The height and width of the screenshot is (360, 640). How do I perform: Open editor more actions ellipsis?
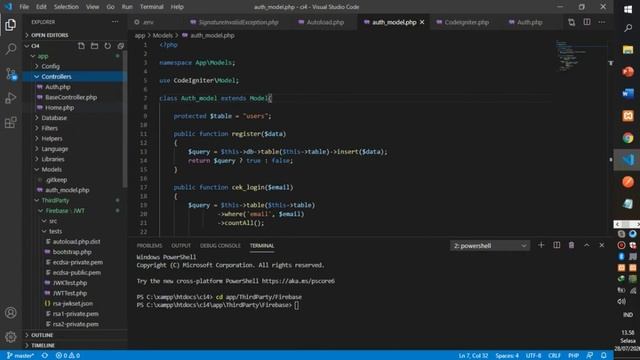click(x=602, y=22)
